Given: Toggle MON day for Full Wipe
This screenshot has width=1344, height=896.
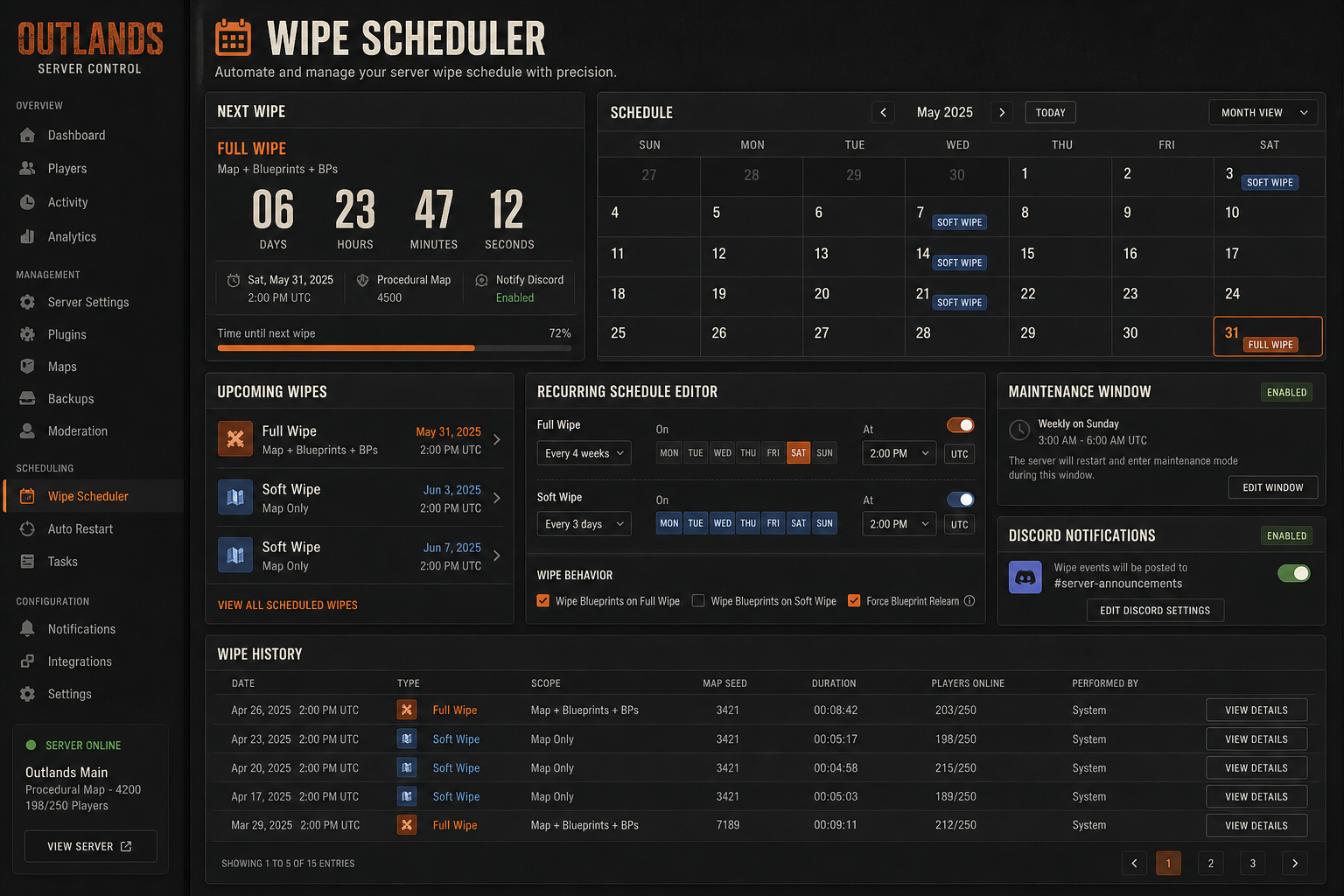Looking at the screenshot, I should [669, 452].
